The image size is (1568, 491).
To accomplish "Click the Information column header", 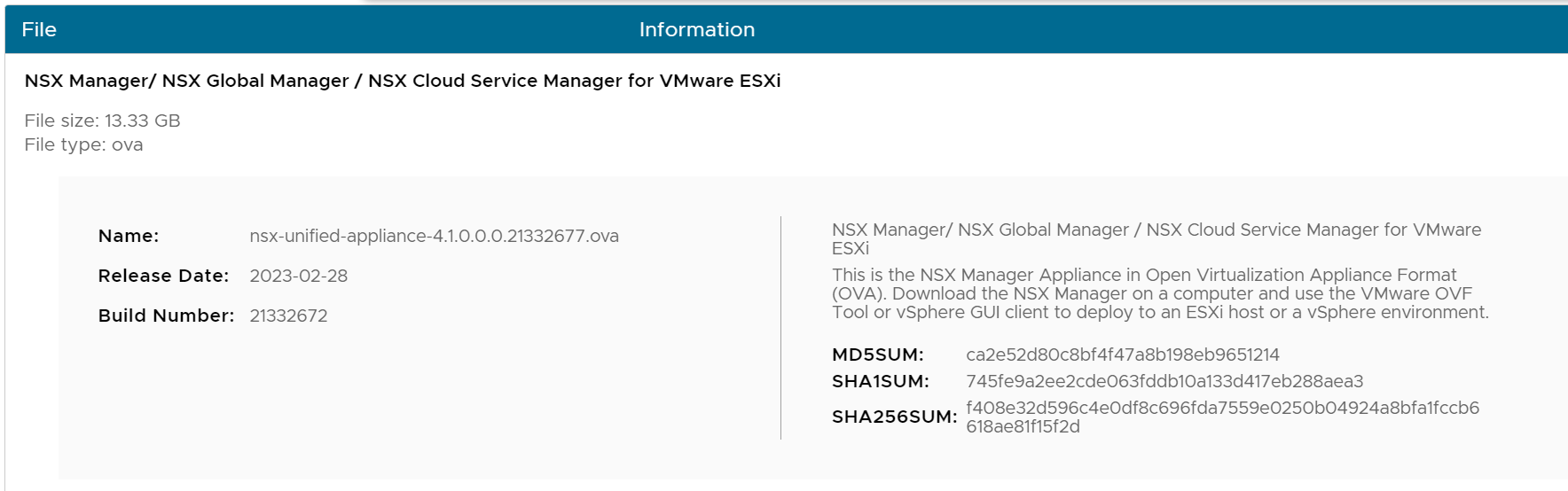I will [697, 29].
